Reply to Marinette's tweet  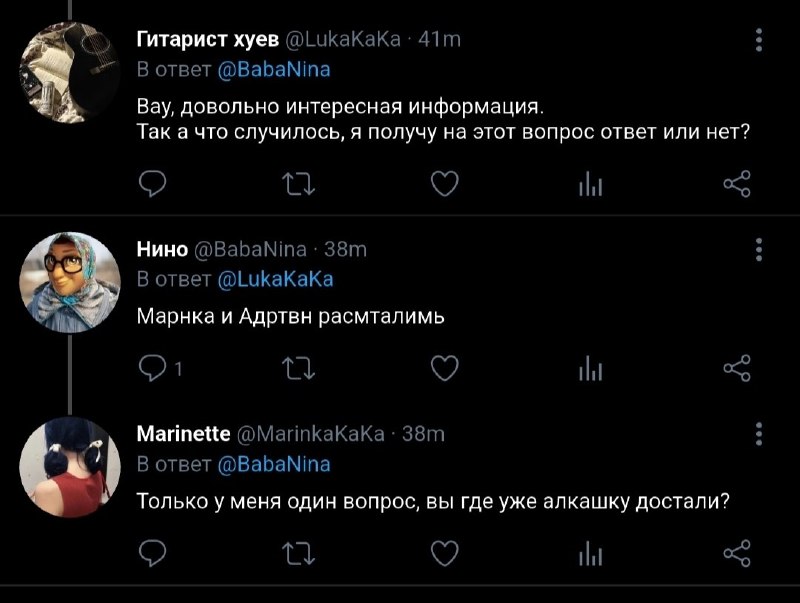click(153, 553)
